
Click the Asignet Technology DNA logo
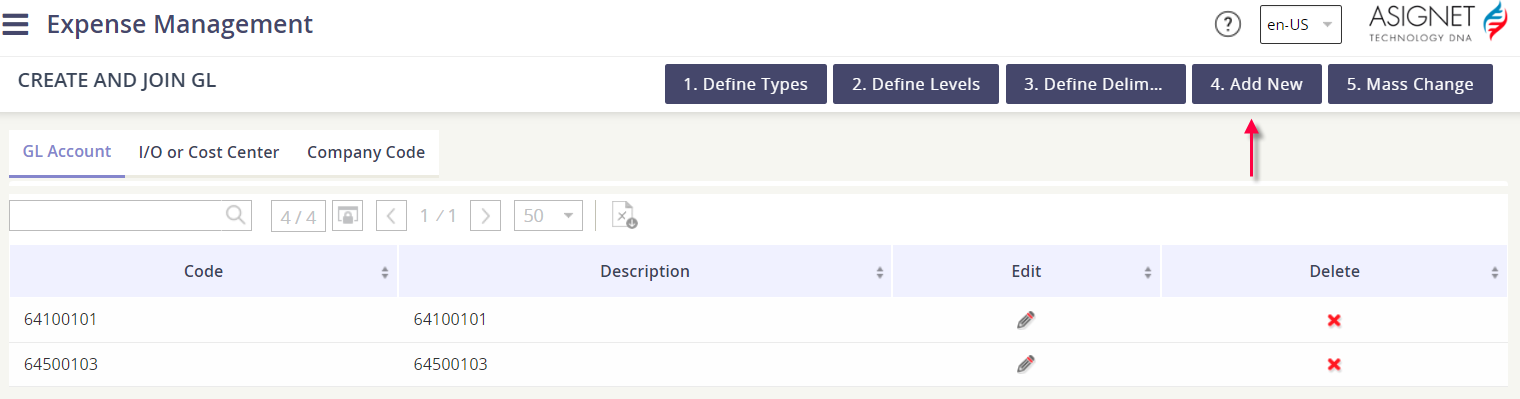1437,21
